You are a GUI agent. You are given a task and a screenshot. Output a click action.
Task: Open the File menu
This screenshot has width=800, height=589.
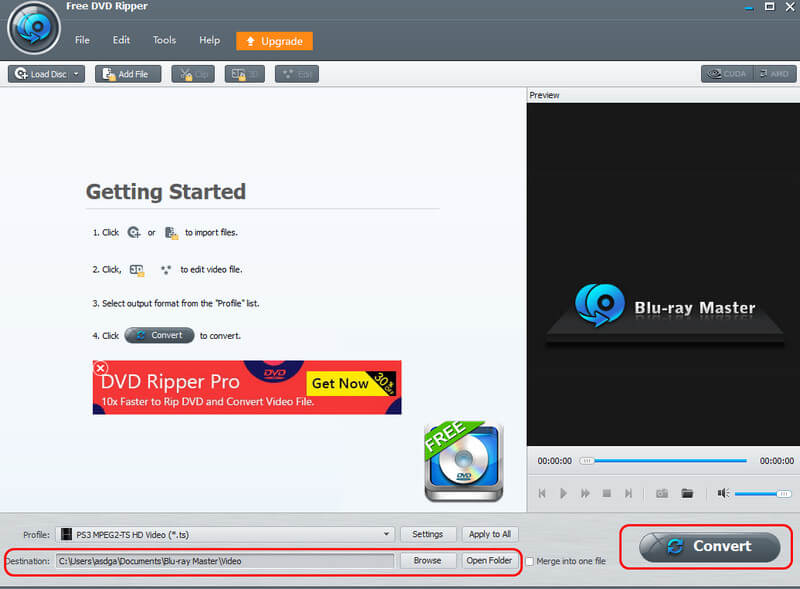pyautogui.click(x=82, y=40)
